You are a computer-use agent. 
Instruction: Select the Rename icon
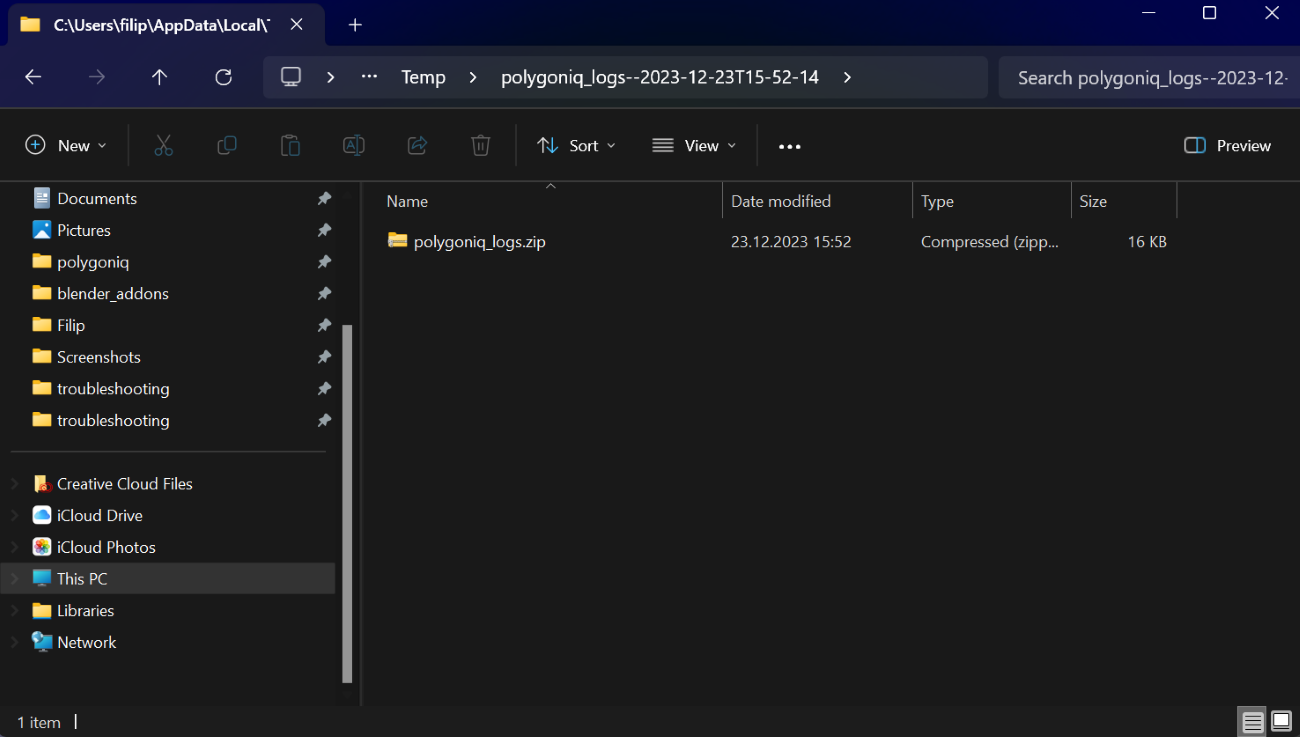pyautogui.click(x=353, y=145)
